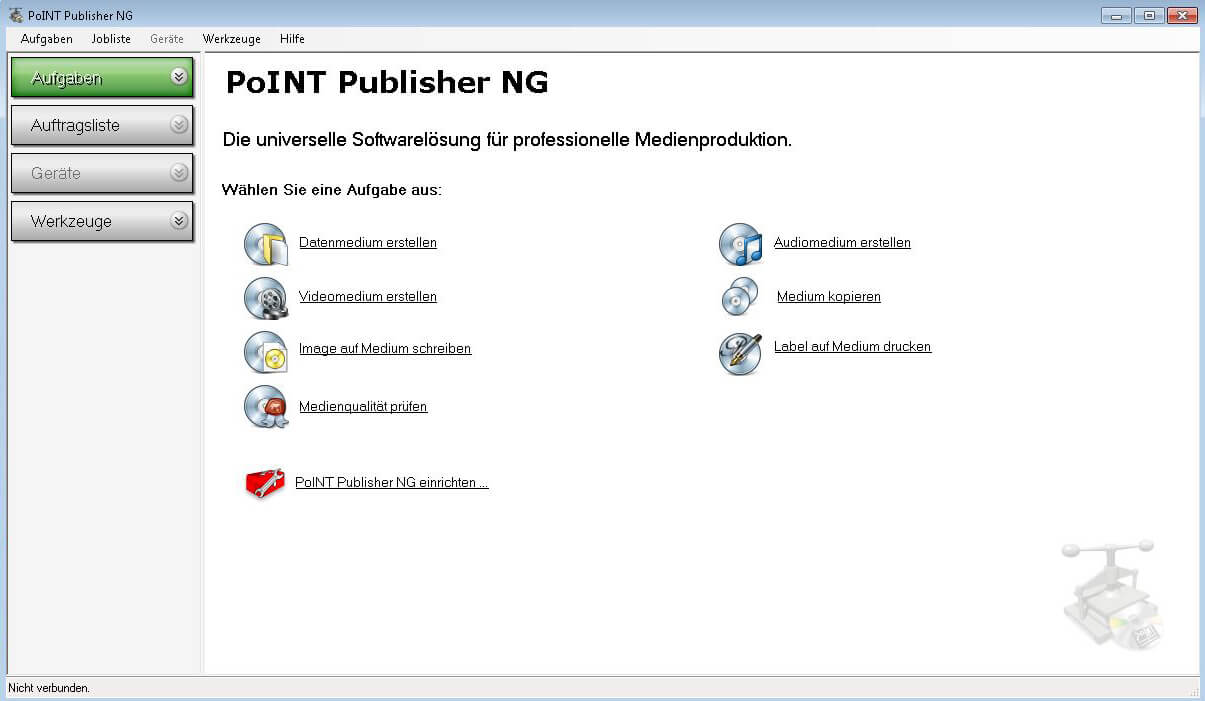The height and width of the screenshot is (701, 1205).
Task: Expand the Aufgaben panel chevron
Action: click(179, 77)
